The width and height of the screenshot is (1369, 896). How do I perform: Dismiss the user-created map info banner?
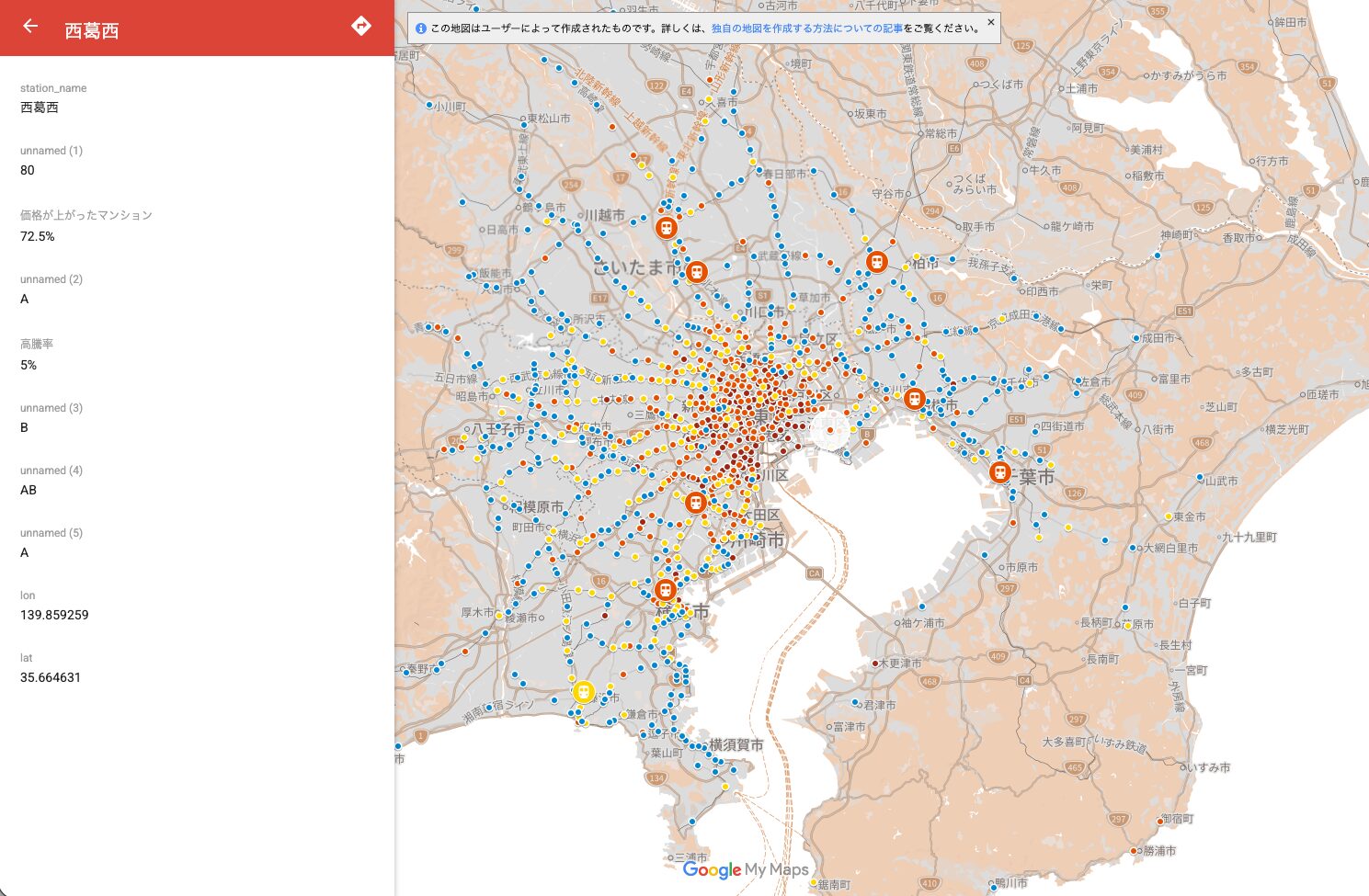click(x=990, y=21)
